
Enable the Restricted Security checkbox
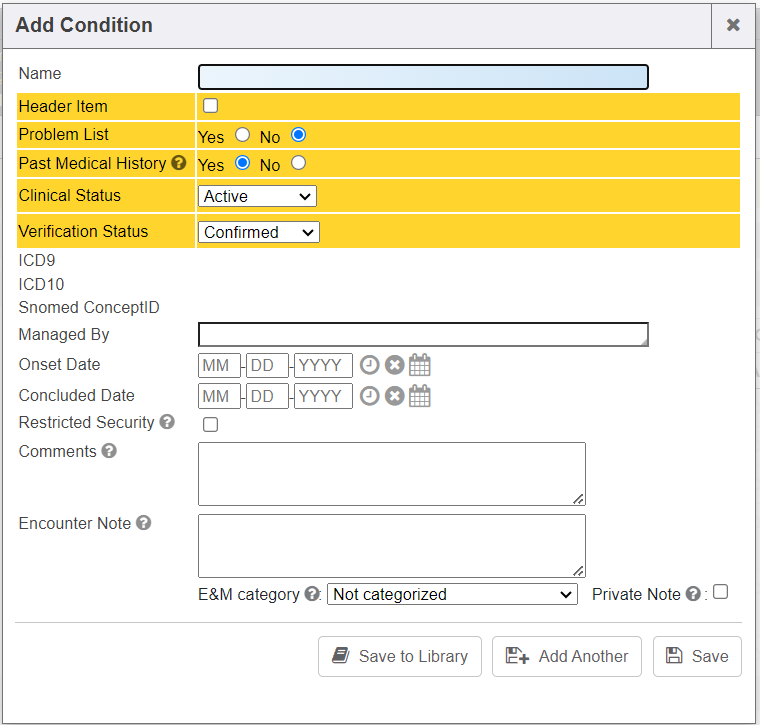[211, 425]
